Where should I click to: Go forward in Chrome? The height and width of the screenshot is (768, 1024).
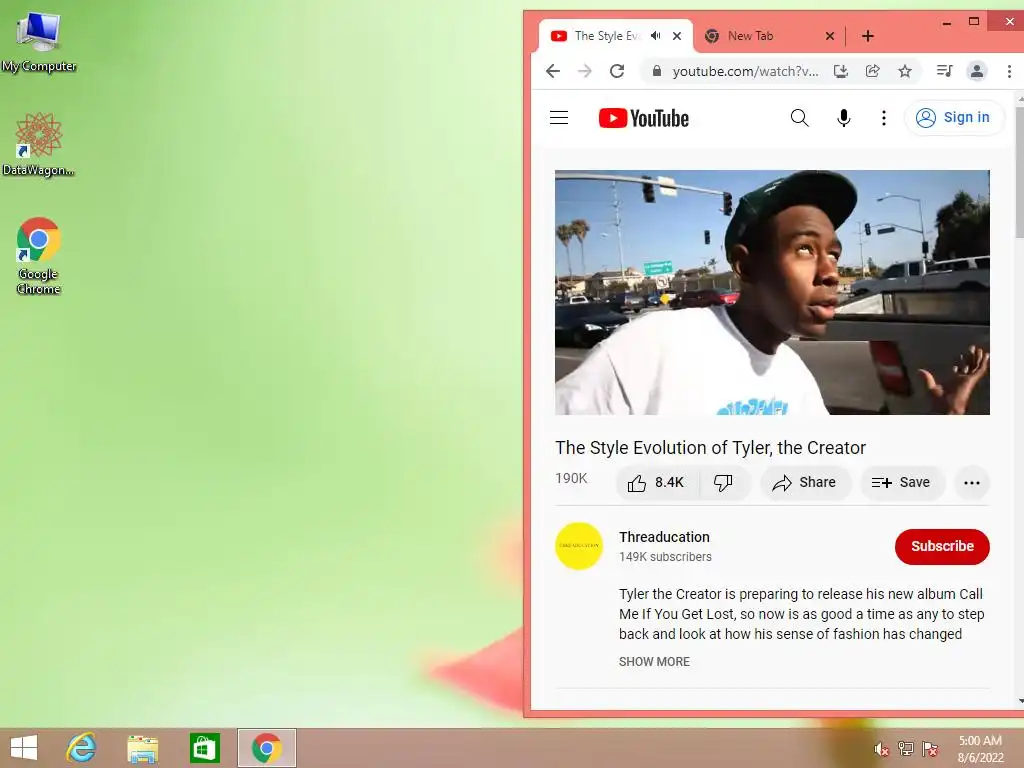(x=585, y=71)
